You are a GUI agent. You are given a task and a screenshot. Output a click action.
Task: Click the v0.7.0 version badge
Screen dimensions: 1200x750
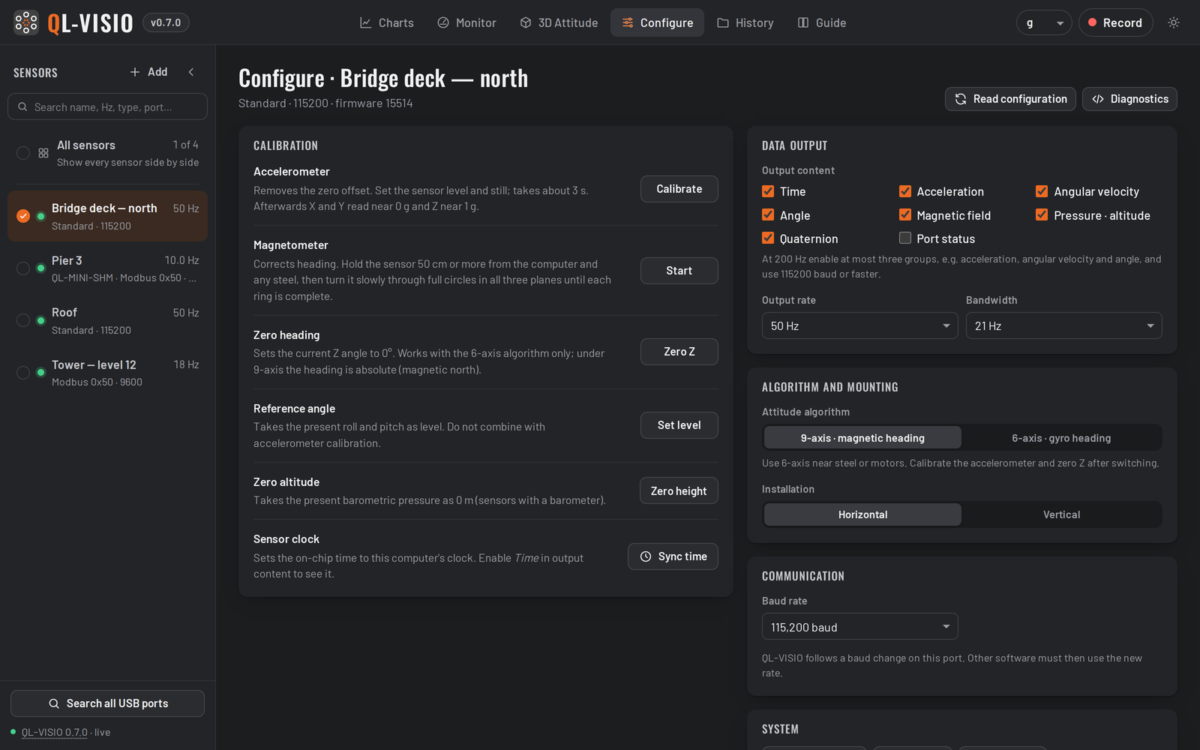click(166, 23)
